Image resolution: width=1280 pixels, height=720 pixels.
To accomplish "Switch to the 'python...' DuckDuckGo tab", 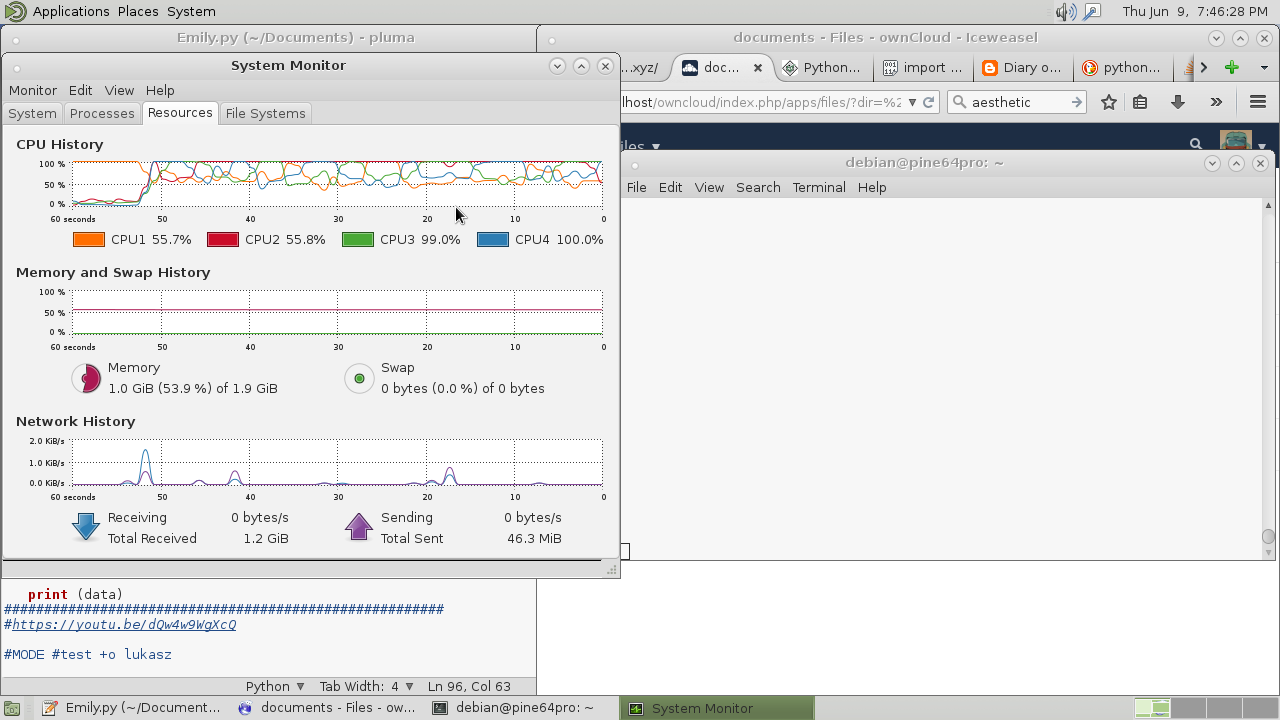I will 1121,68.
